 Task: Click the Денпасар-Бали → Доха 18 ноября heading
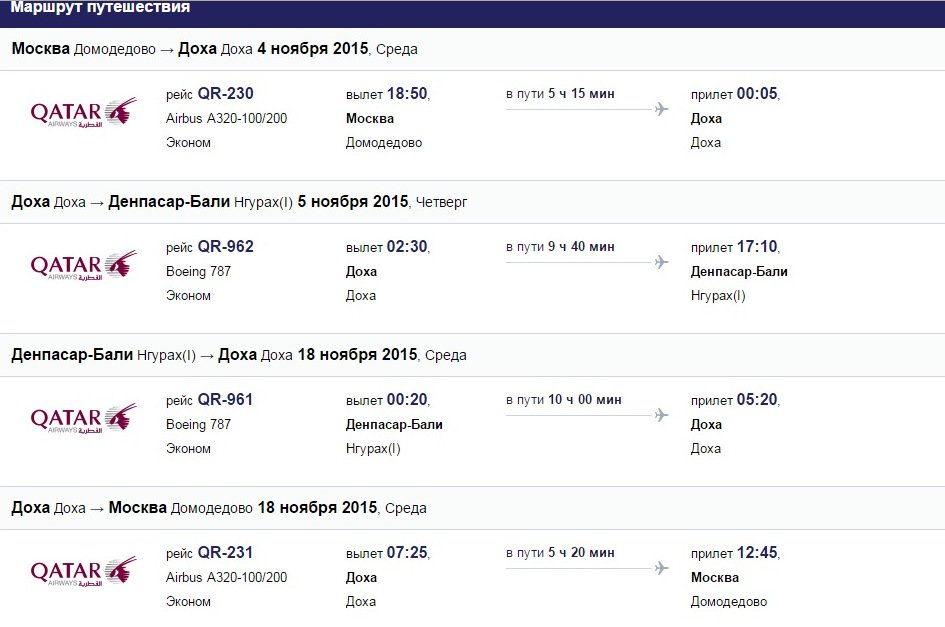click(239, 355)
